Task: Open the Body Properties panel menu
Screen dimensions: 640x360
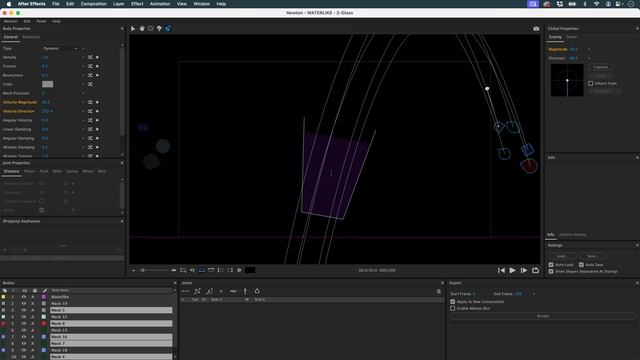Action: (122, 29)
